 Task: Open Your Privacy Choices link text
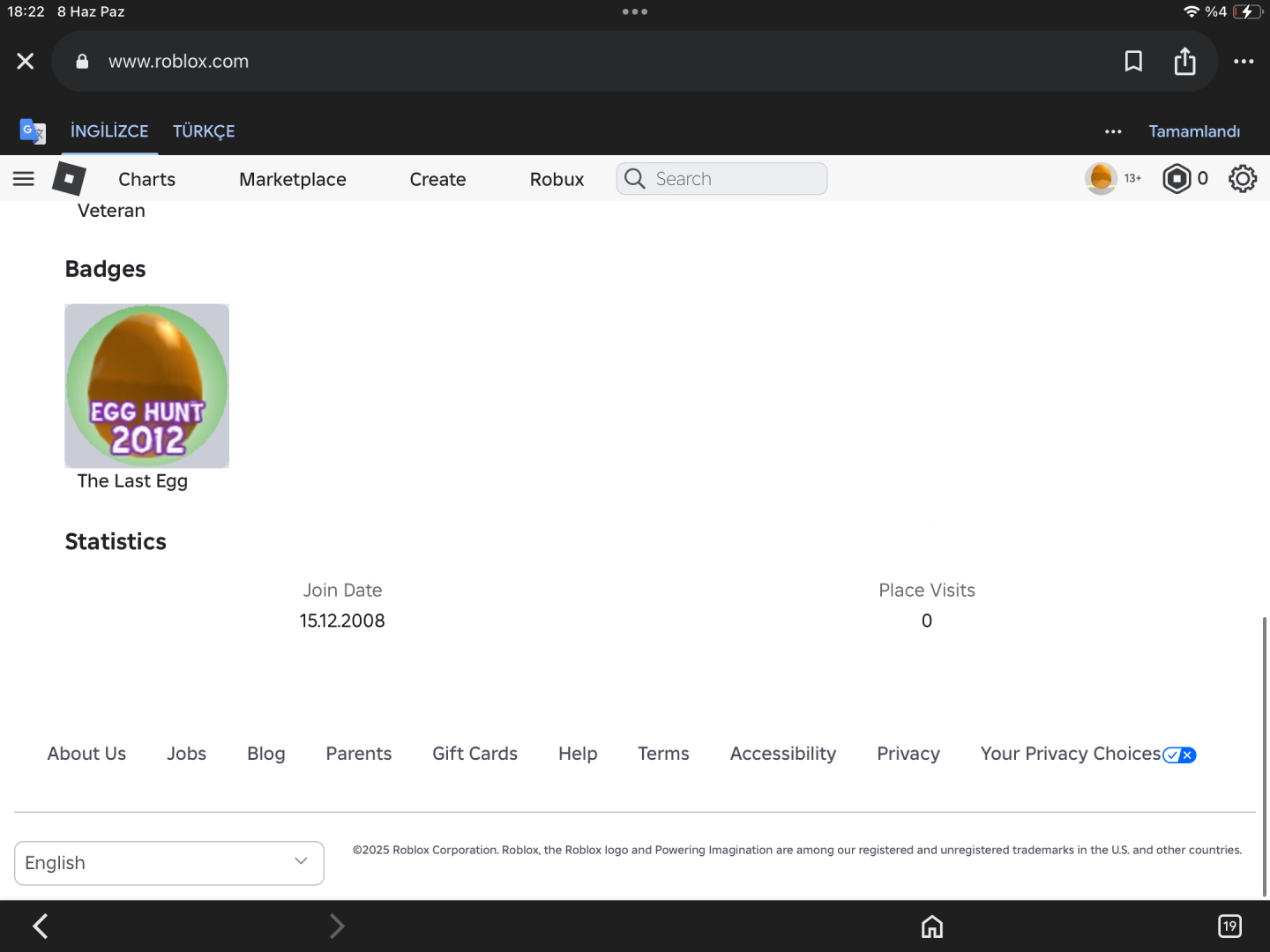pos(1071,754)
